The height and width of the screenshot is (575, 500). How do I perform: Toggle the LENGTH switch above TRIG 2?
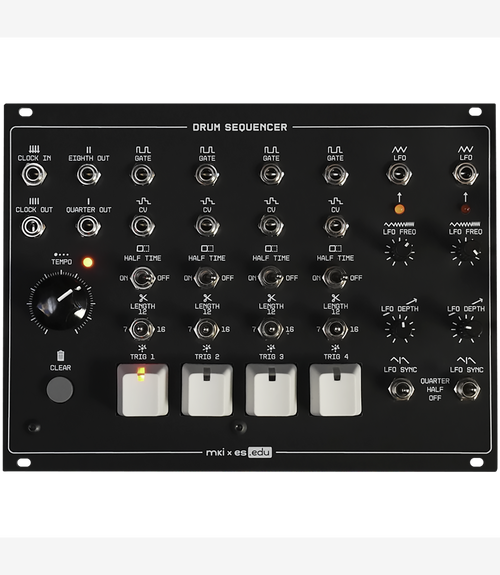click(x=206, y=329)
